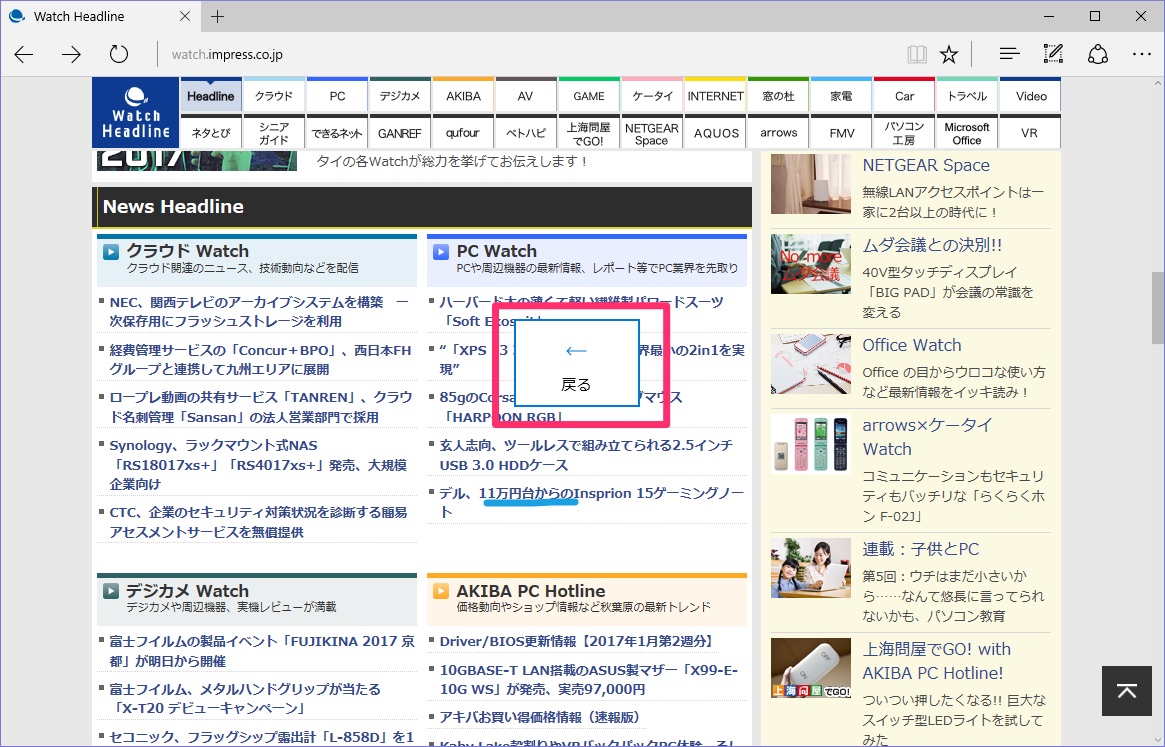Image resolution: width=1165 pixels, height=747 pixels.
Task: Click the クラウド Watch play icon
Action: point(111,252)
